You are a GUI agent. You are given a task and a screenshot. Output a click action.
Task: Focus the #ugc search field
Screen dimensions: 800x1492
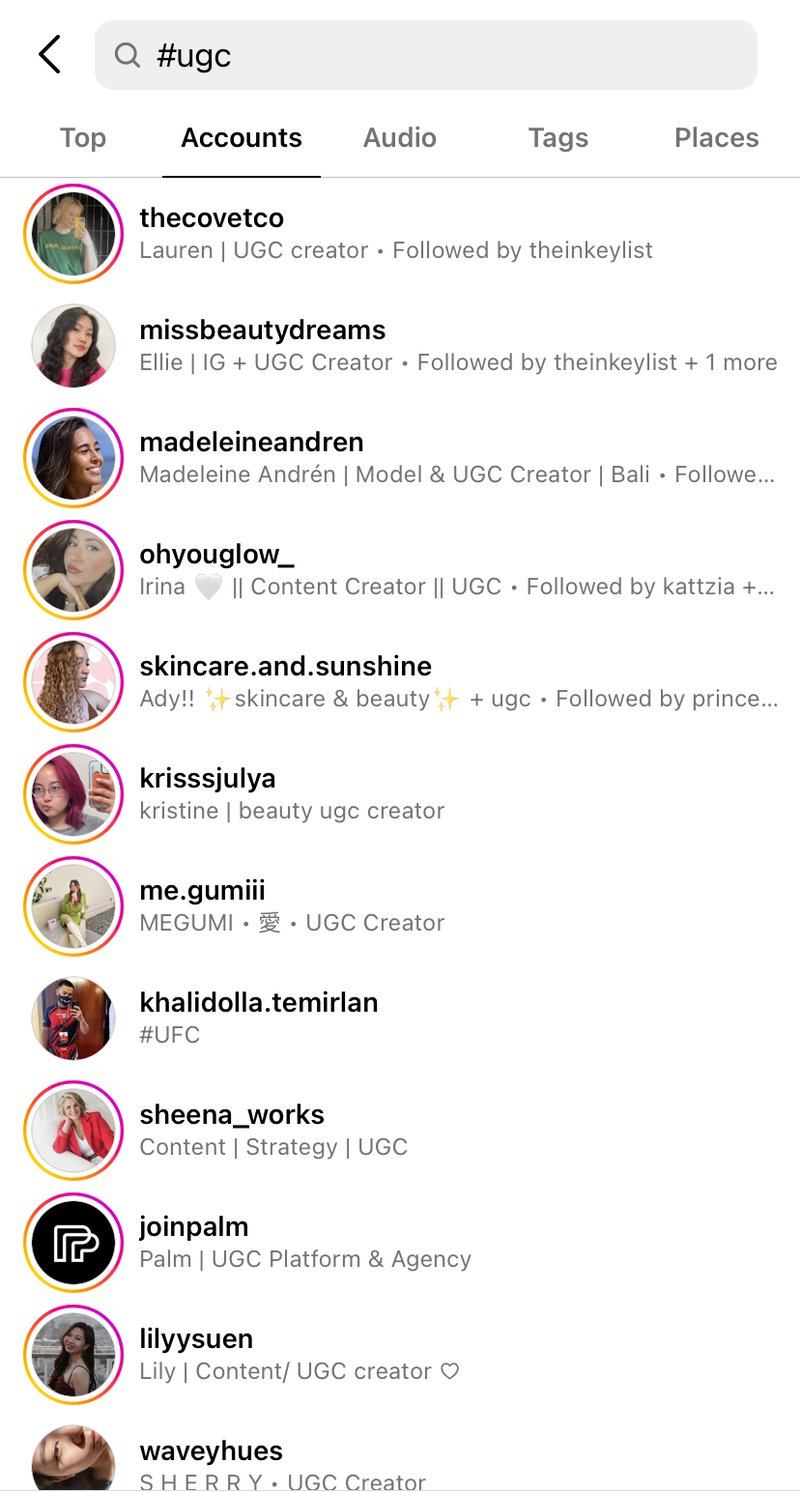point(426,55)
